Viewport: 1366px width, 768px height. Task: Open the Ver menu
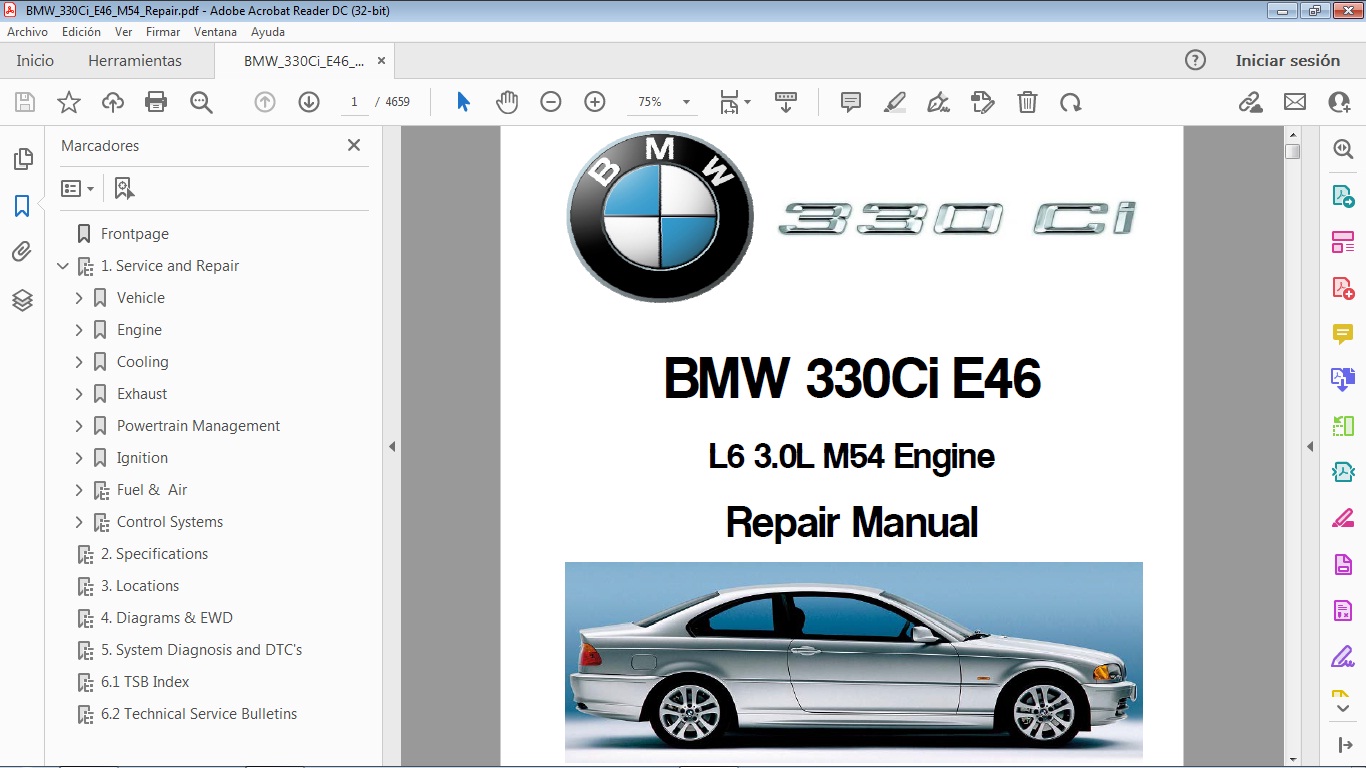coord(123,31)
